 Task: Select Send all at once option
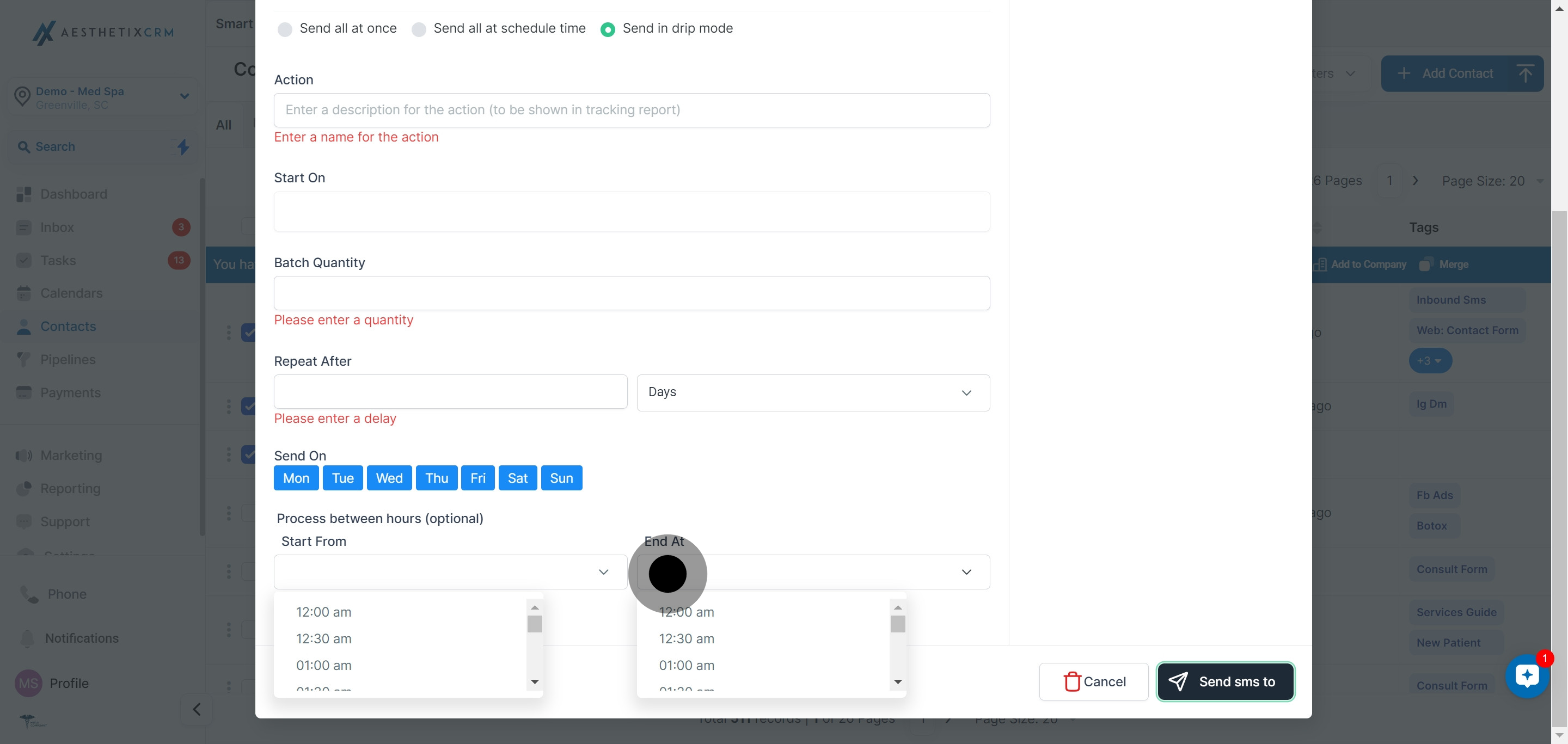[x=285, y=29]
